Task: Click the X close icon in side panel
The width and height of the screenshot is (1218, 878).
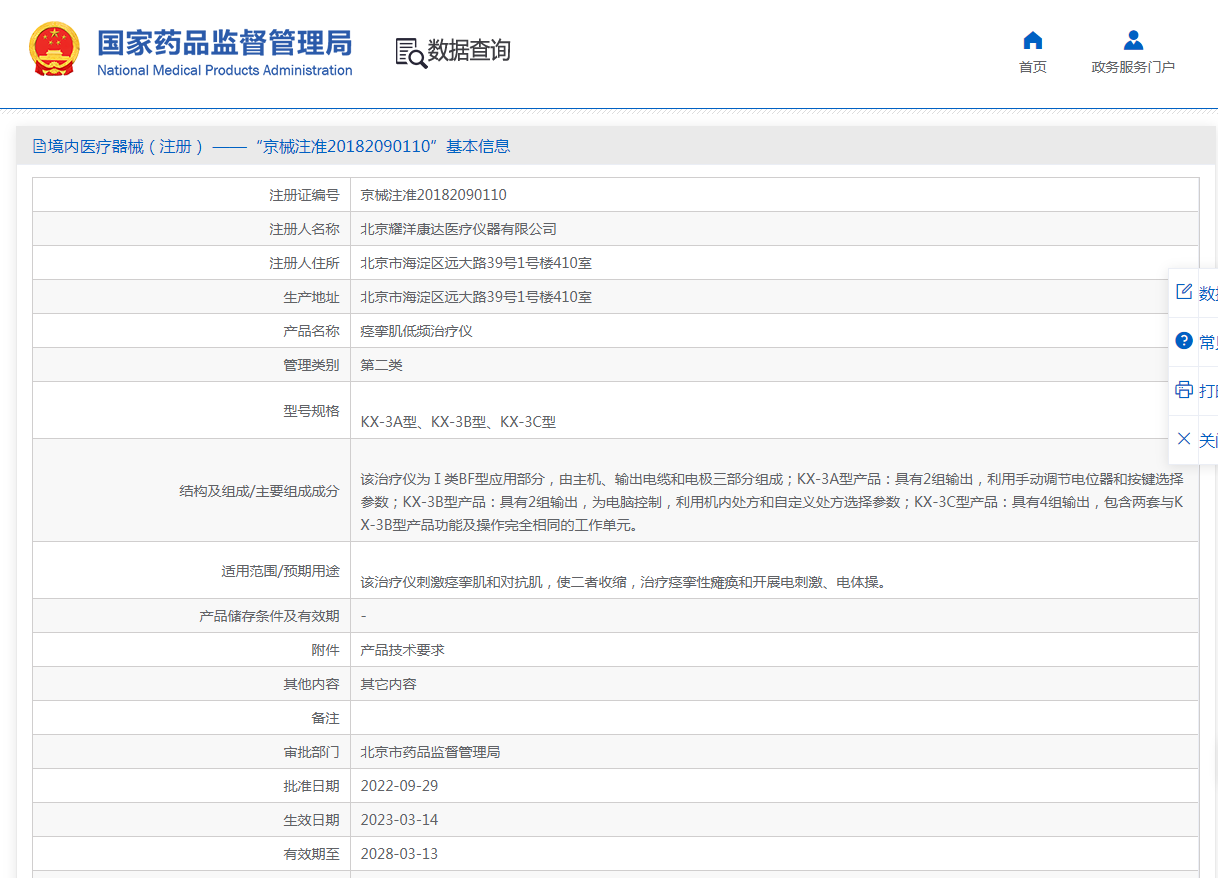Action: [1184, 439]
